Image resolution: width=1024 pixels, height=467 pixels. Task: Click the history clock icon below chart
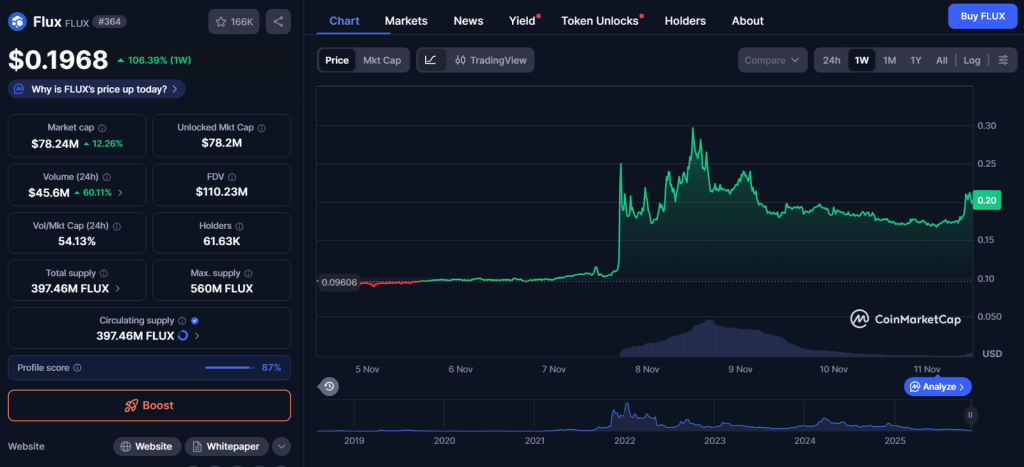pyautogui.click(x=329, y=386)
